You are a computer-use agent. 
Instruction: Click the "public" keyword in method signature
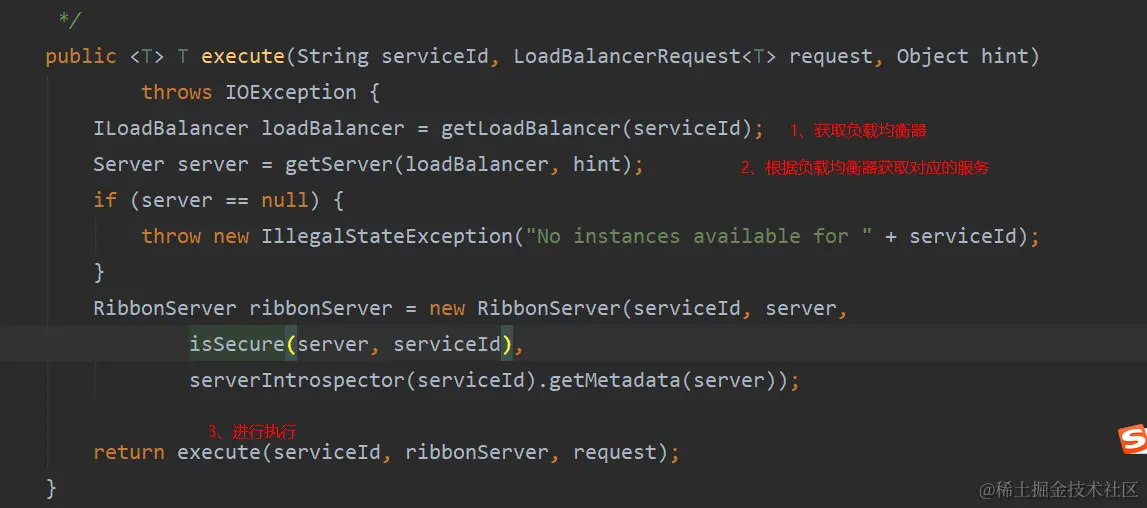(x=81, y=56)
